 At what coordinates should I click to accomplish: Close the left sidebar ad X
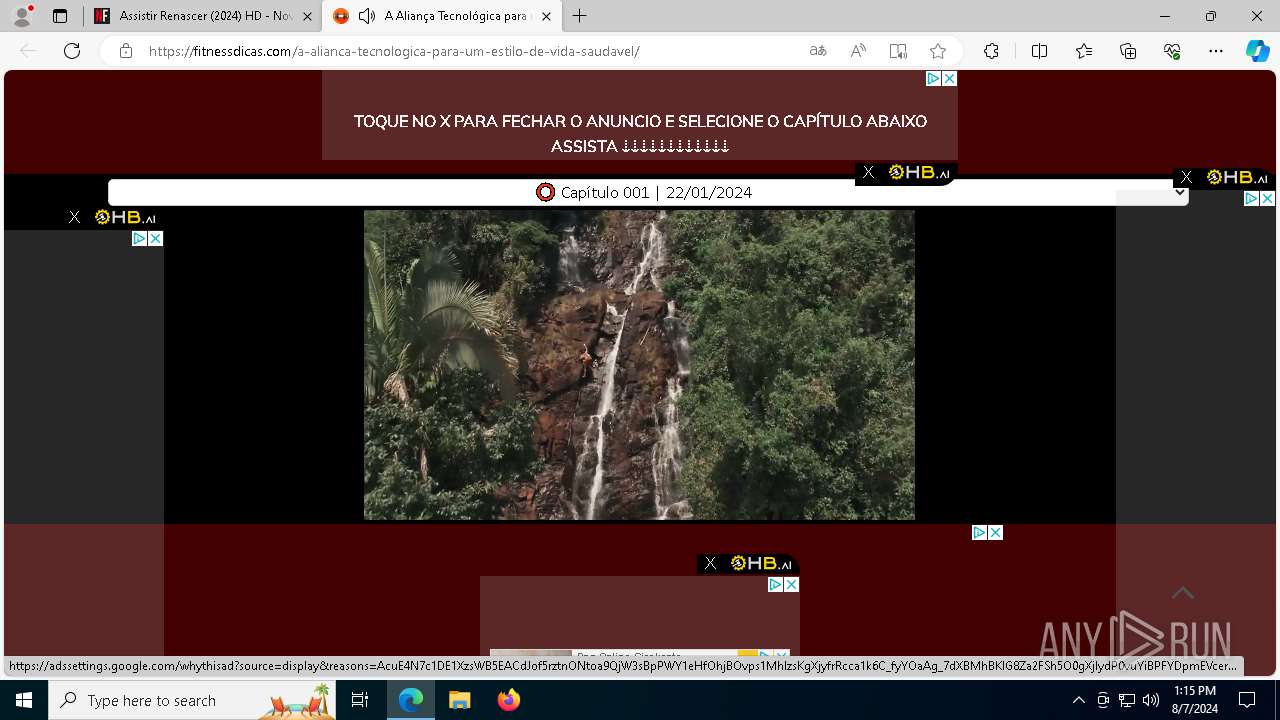[155, 238]
